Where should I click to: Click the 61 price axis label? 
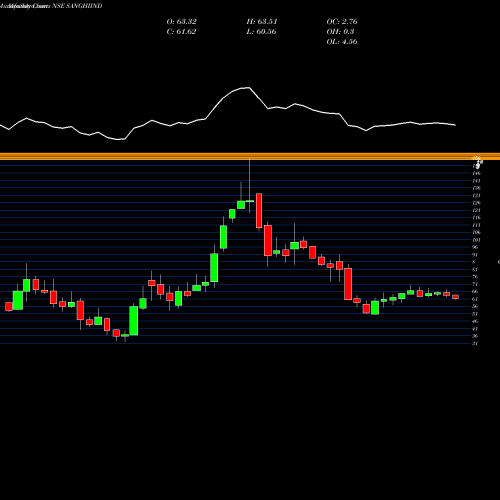475,299
